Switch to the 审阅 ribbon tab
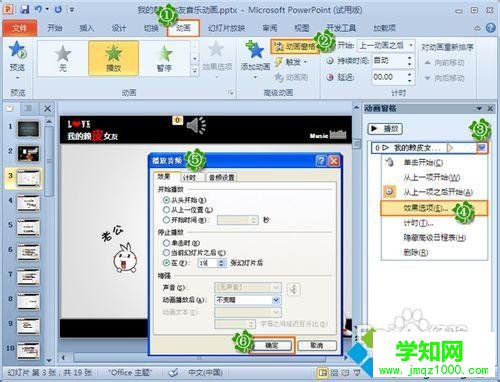500x382 pixels. coord(269,28)
